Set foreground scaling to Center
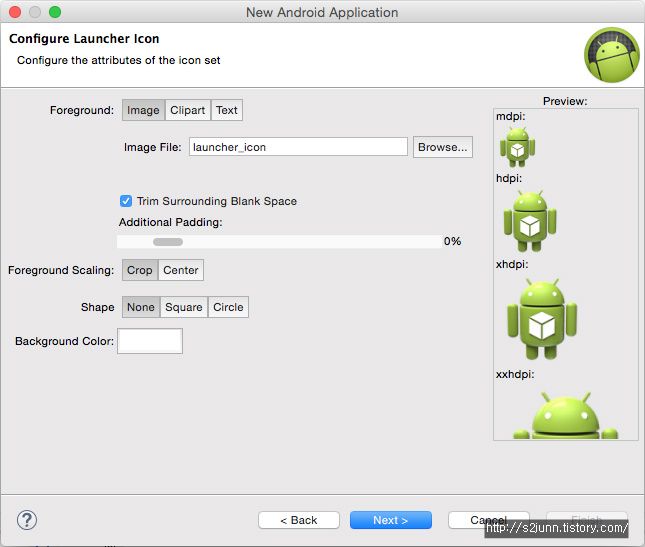The image size is (645, 547). [181, 270]
